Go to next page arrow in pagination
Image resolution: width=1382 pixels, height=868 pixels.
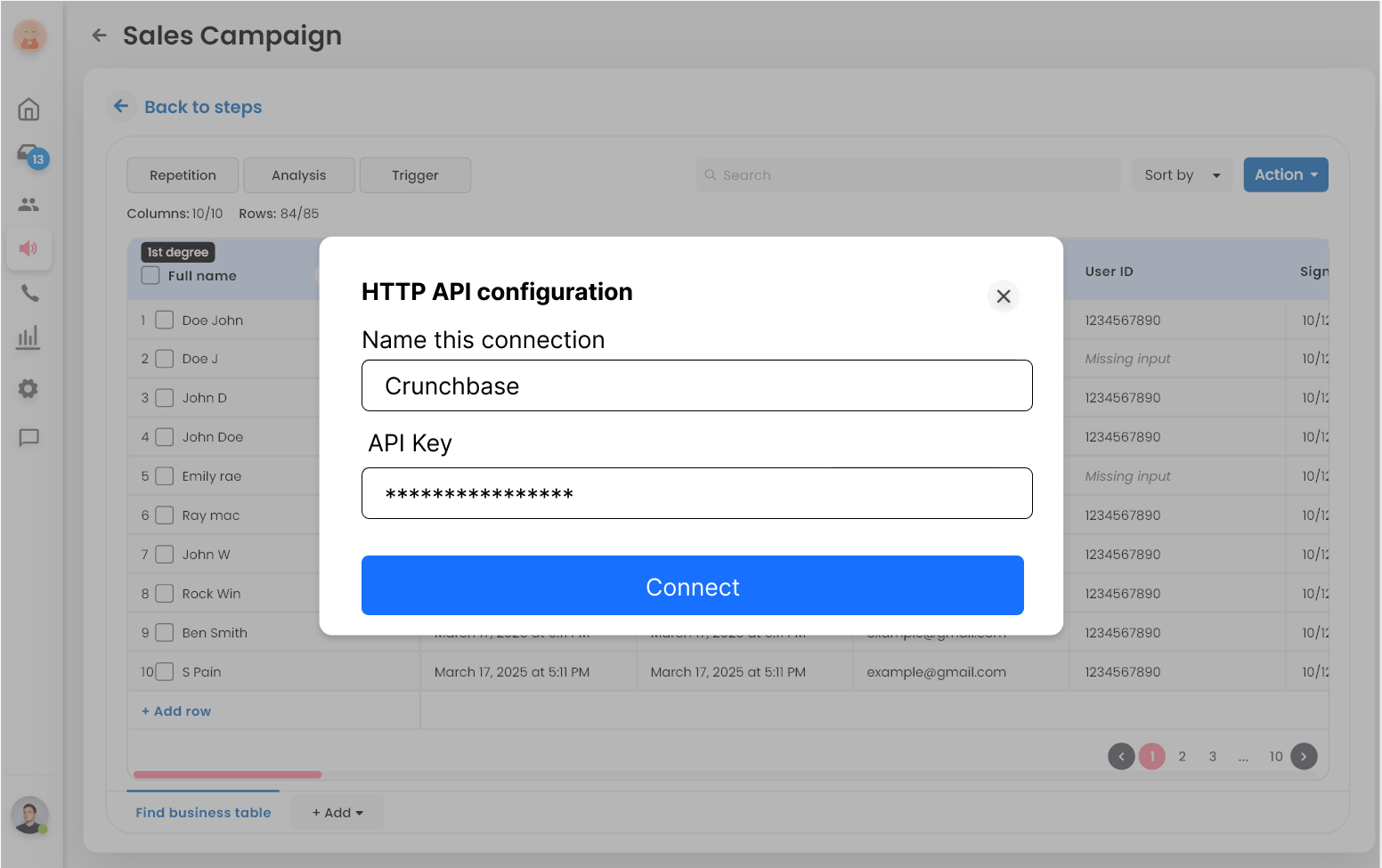click(x=1304, y=757)
